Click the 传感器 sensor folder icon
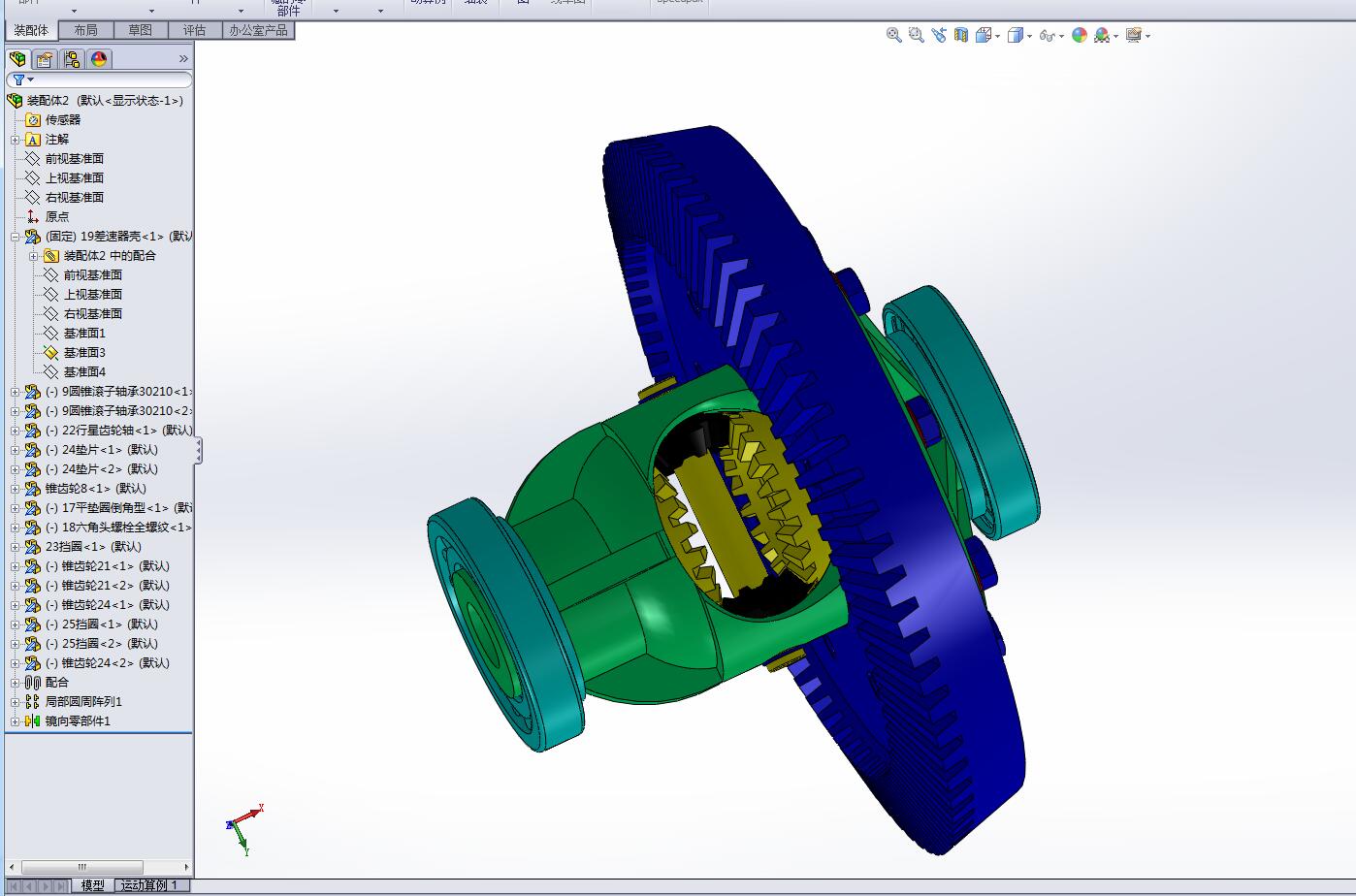 coord(33,120)
